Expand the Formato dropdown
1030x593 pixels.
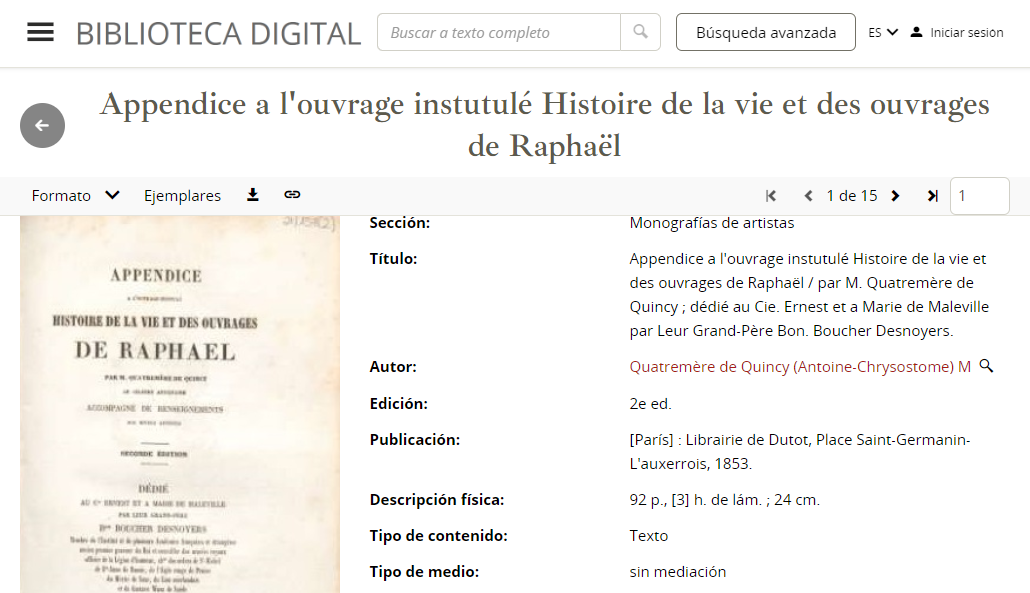tap(76, 196)
